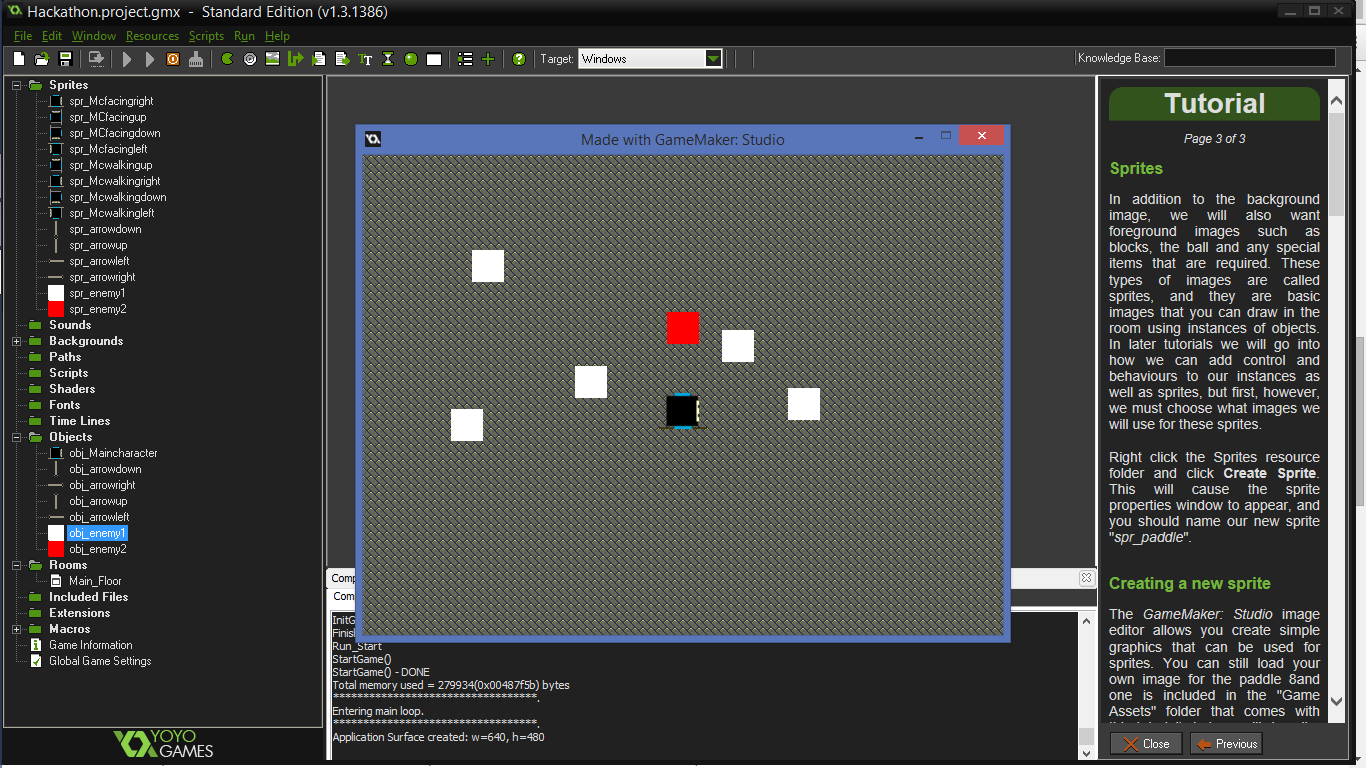Click the black main character in game window
This screenshot has height=768, width=1366.
coord(681,411)
